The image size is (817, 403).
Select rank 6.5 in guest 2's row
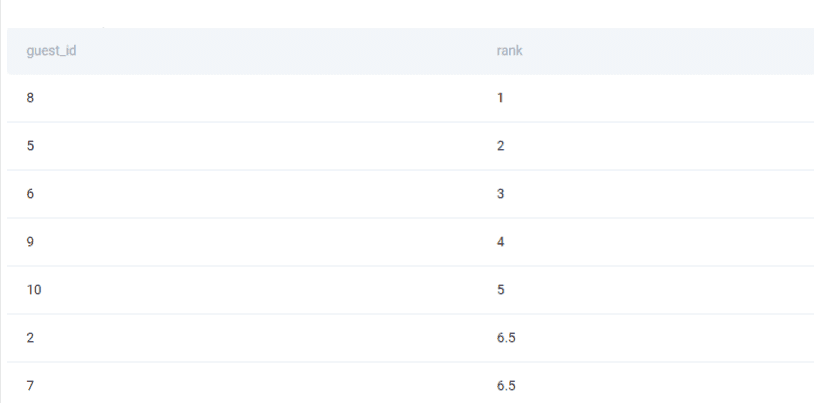click(x=506, y=338)
